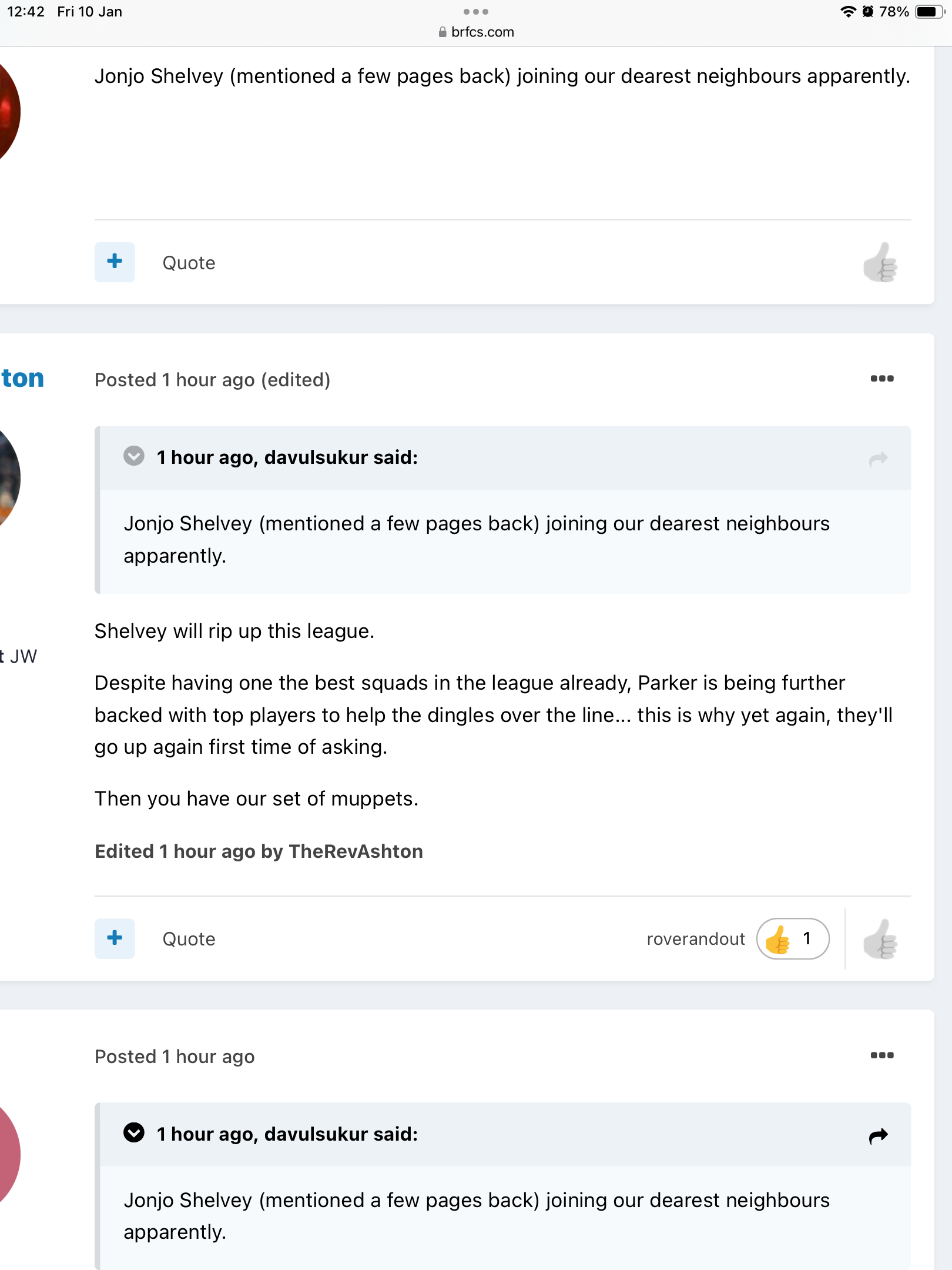Viewport: 952px width, 1270px height.
Task: Open the 'Posted 1 hour ago (edited)' timestamp link
Action: point(212,380)
